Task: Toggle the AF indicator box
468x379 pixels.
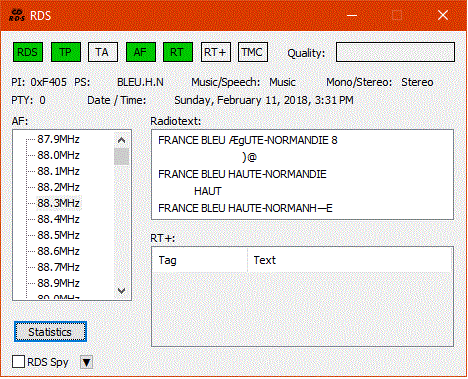Action: [141, 52]
